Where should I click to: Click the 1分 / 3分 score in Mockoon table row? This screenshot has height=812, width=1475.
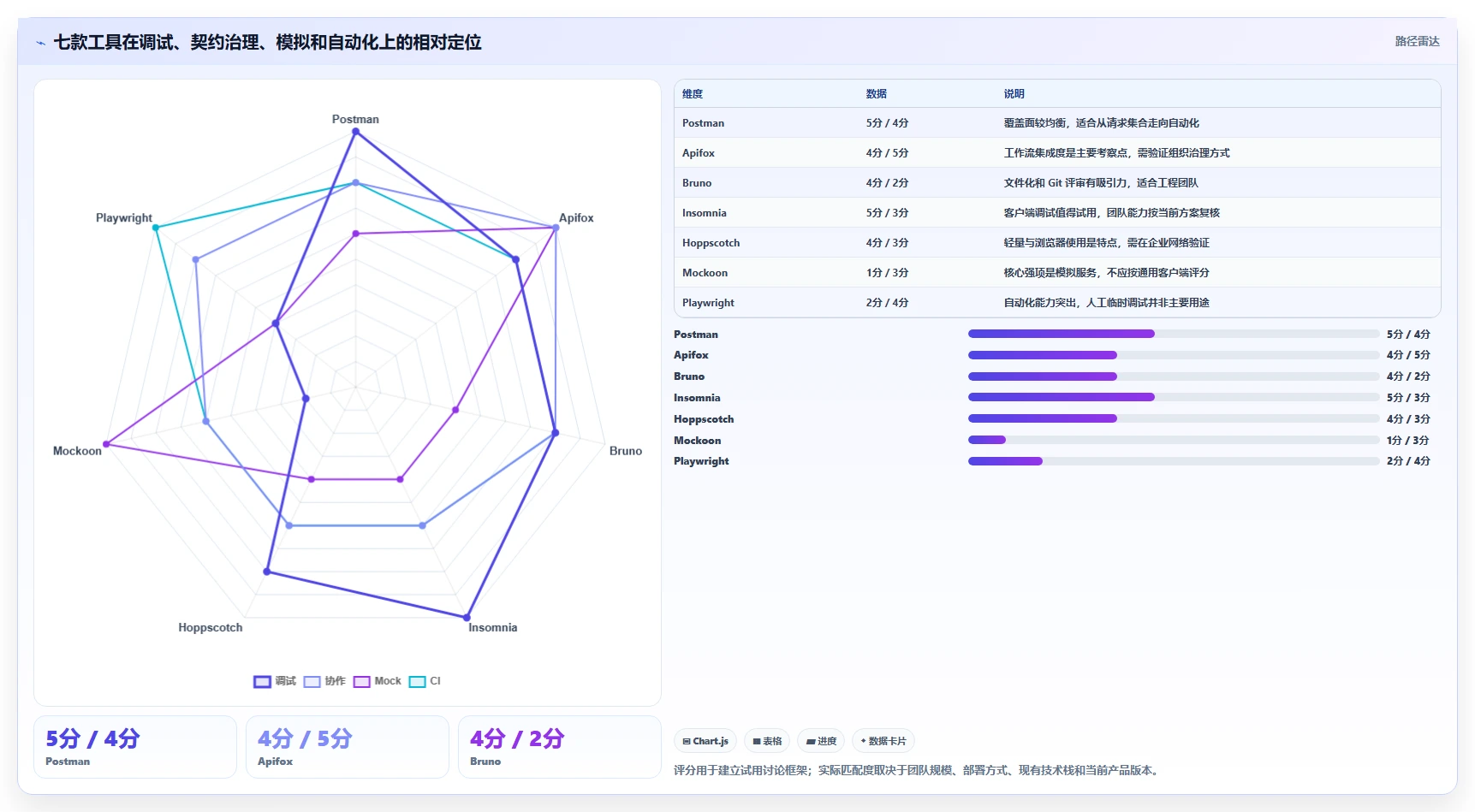(887, 273)
